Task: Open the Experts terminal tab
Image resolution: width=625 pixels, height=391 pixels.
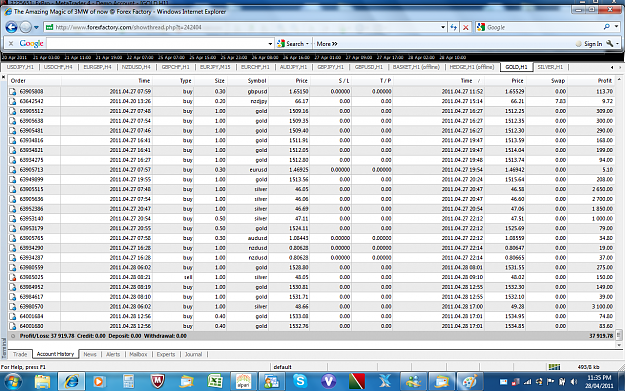Action: click(x=166, y=354)
